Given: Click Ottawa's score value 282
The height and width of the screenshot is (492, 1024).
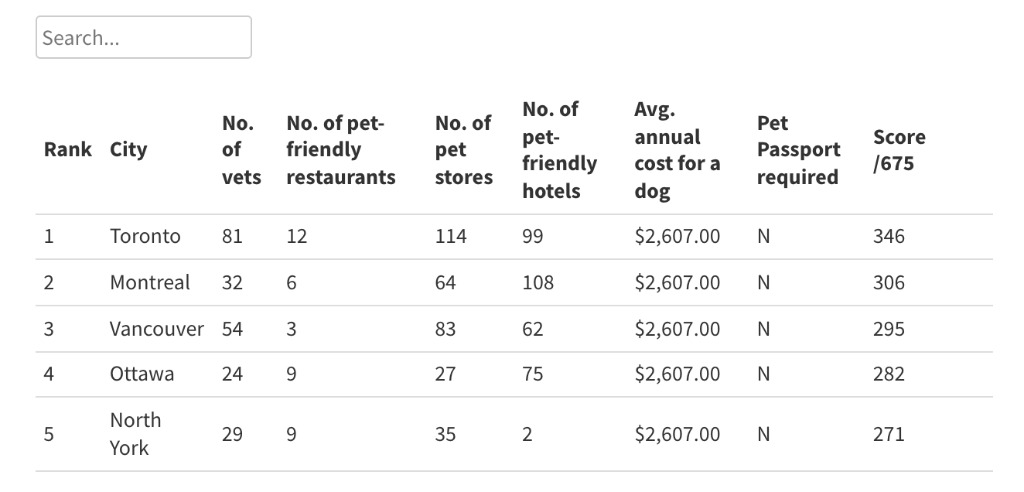Looking at the screenshot, I should click(888, 374).
